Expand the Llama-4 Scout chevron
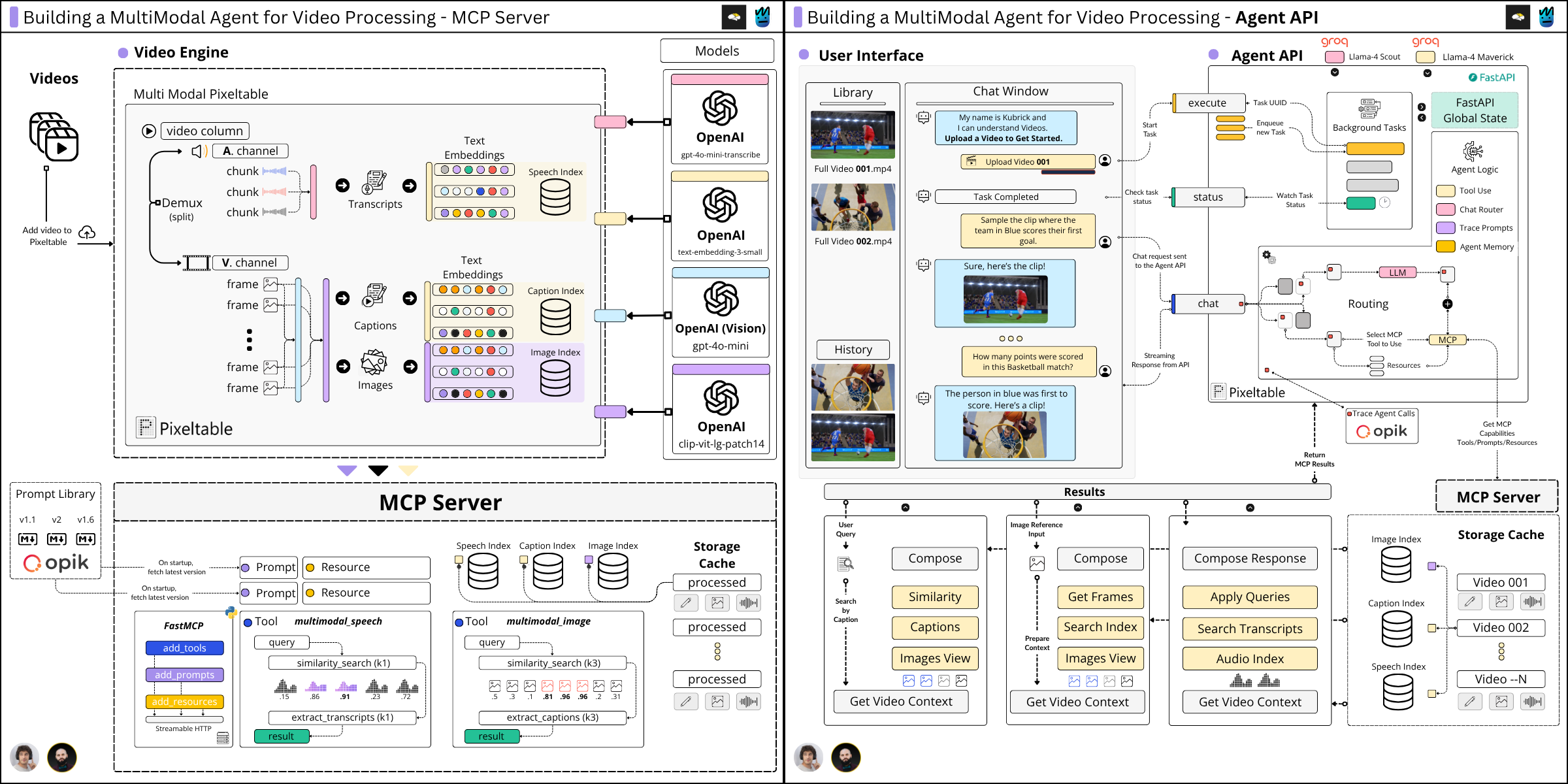1568x784 pixels. click(1334, 73)
